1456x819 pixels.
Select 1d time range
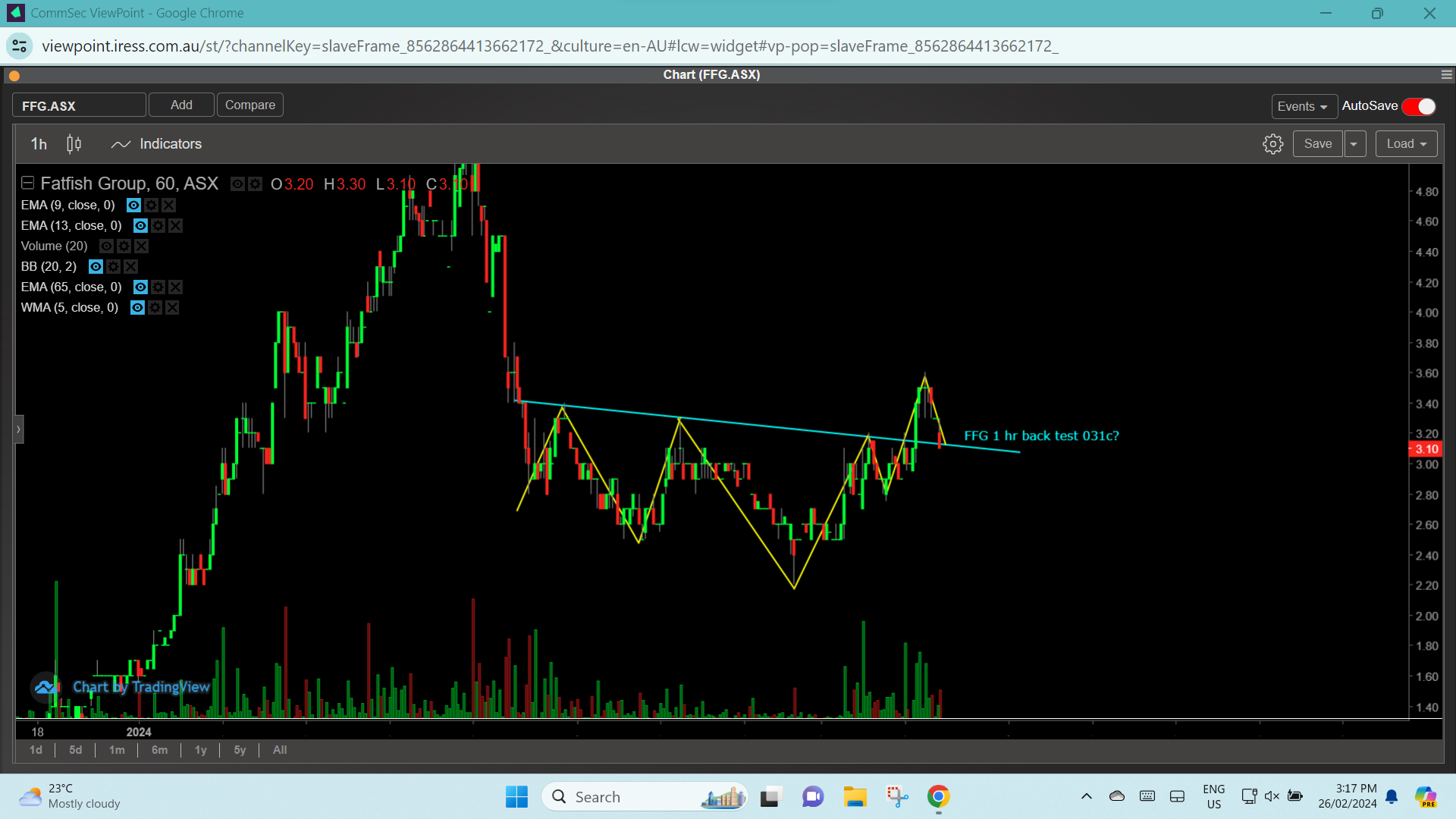(x=36, y=750)
